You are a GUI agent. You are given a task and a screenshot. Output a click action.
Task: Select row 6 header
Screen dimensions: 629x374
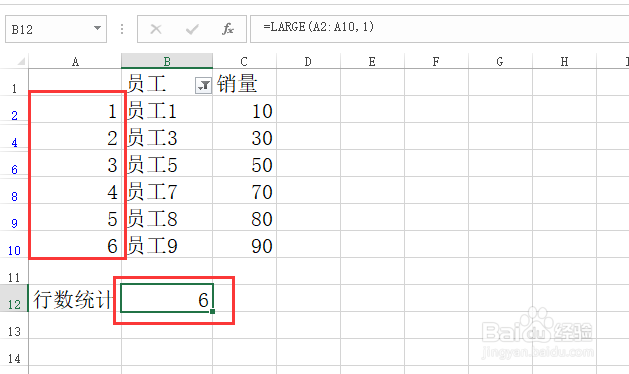[x=14, y=164]
